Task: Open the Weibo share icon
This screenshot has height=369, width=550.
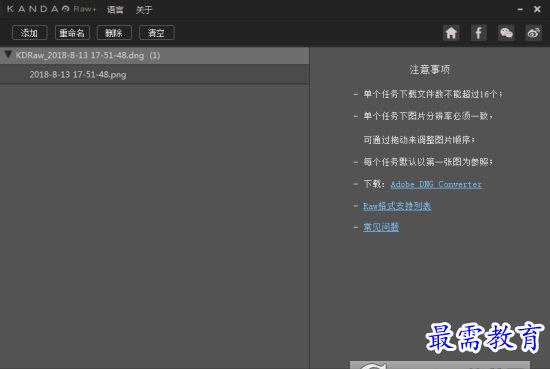Action: point(534,33)
